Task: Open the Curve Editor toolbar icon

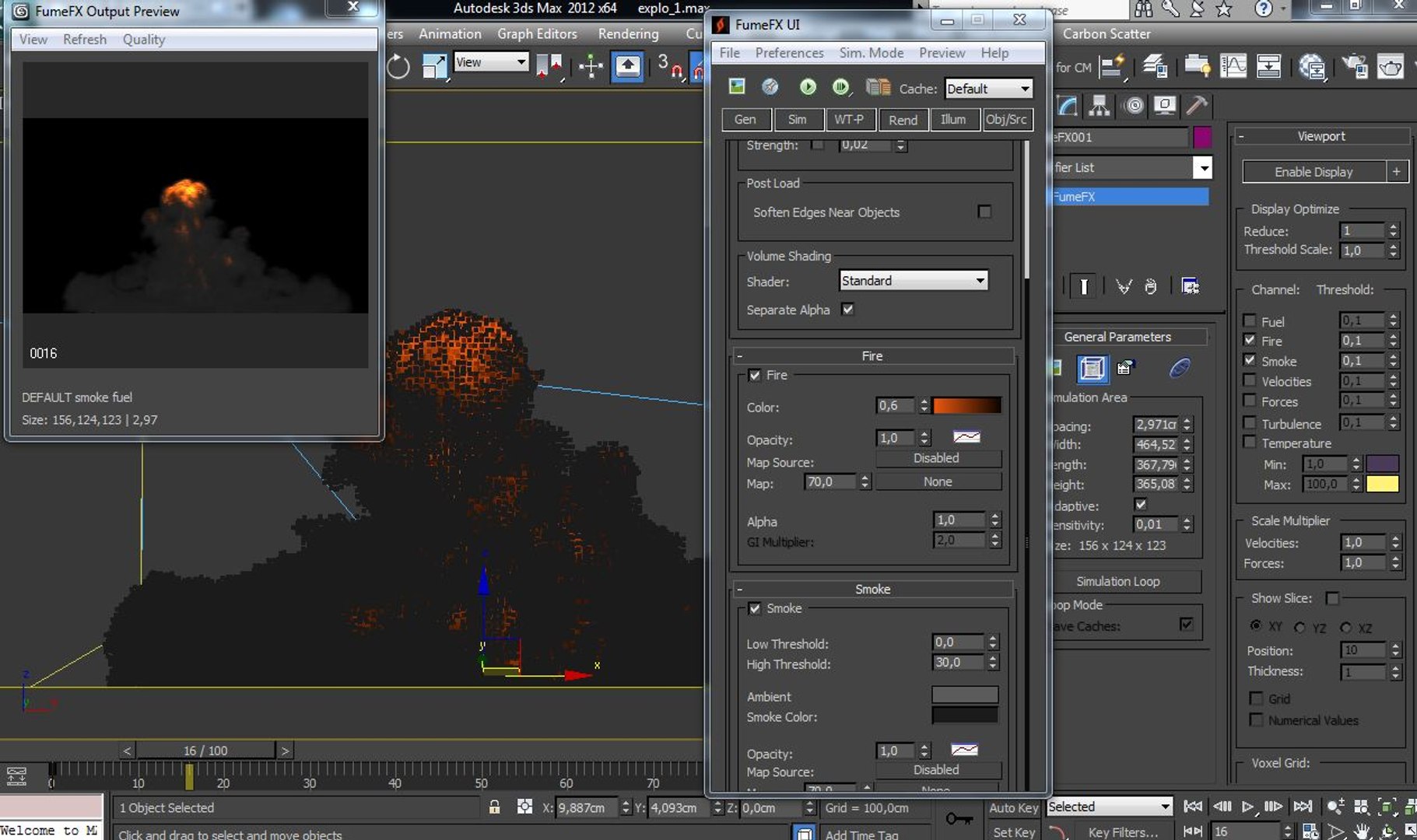Action: [x=1233, y=66]
